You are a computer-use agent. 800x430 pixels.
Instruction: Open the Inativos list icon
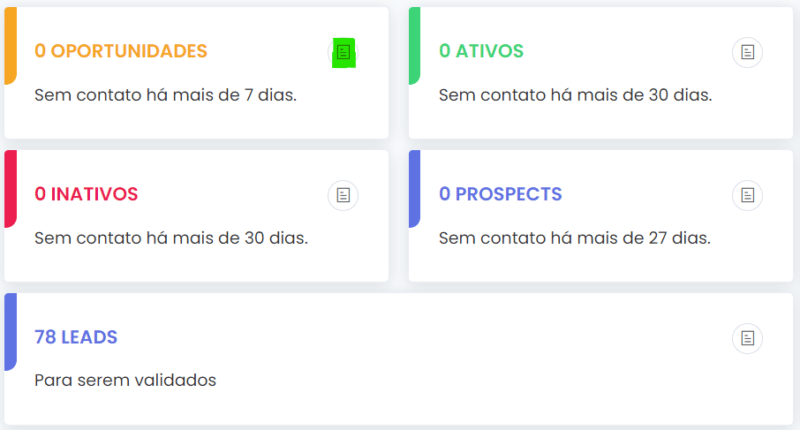tap(343, 195)
